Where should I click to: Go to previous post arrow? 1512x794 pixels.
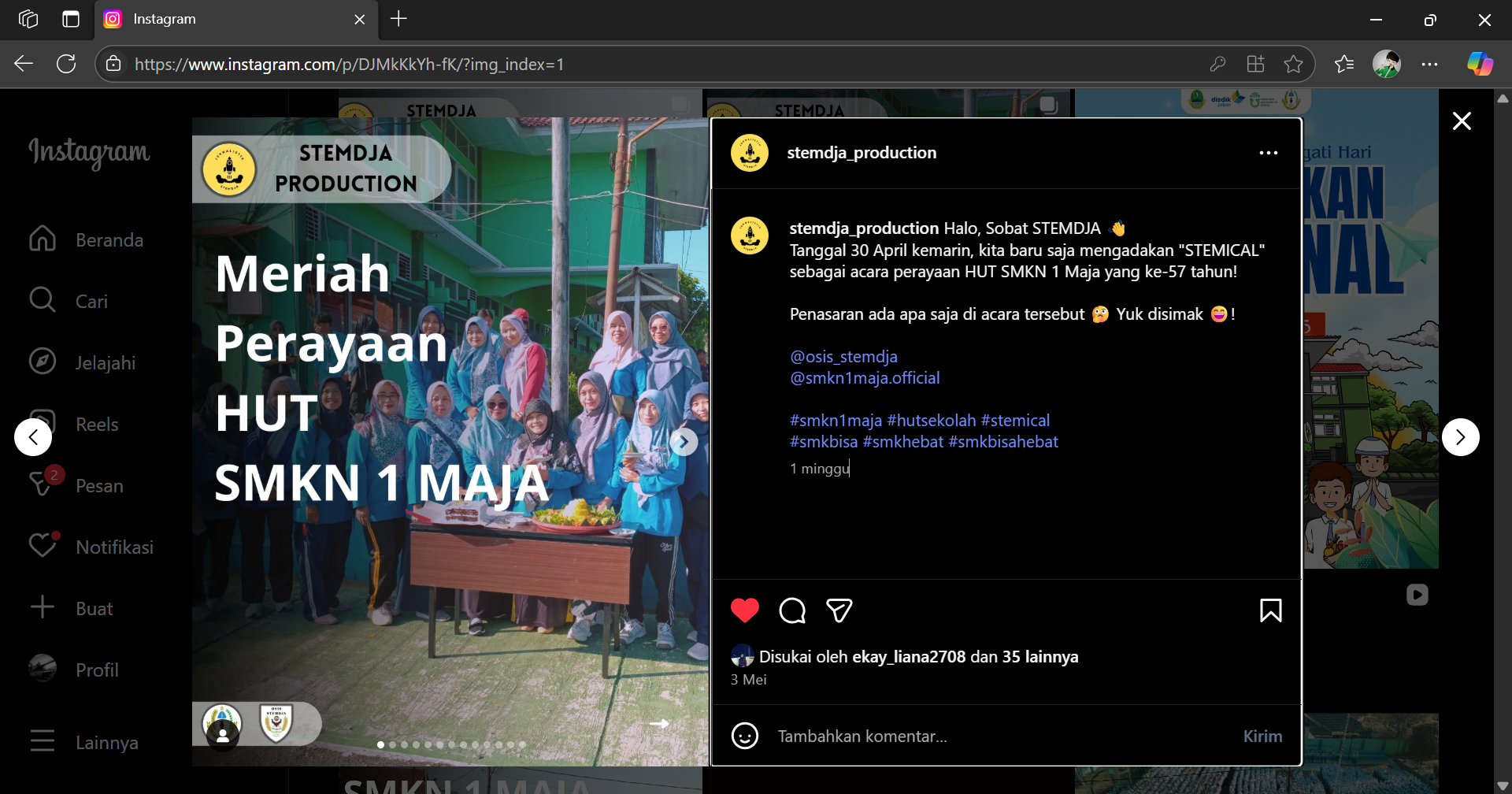click(33, 437)
